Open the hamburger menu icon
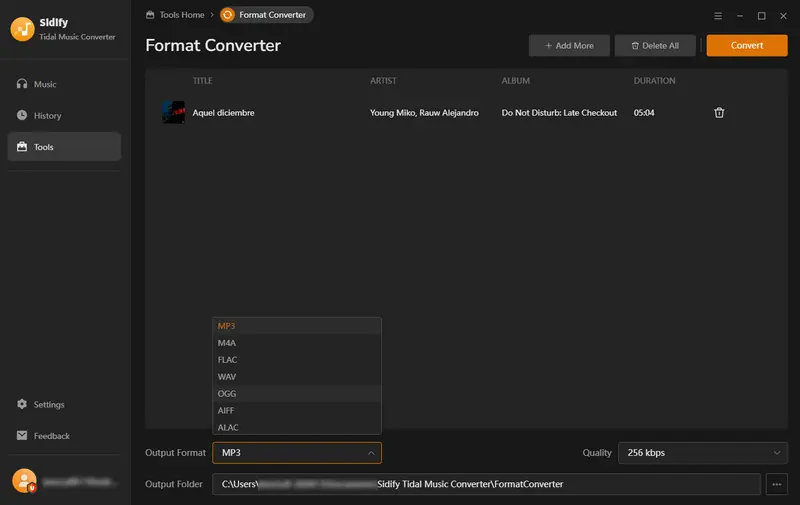 pyautogui.click(x=718, y=16)
